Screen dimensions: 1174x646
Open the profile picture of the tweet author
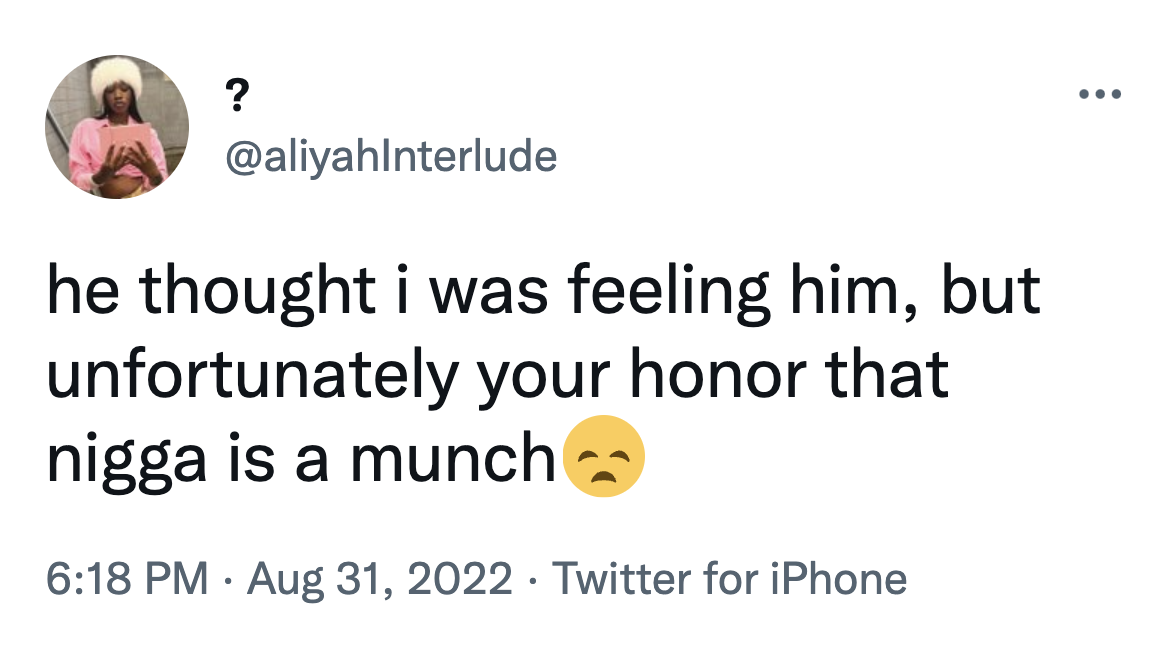coord(117,126)
